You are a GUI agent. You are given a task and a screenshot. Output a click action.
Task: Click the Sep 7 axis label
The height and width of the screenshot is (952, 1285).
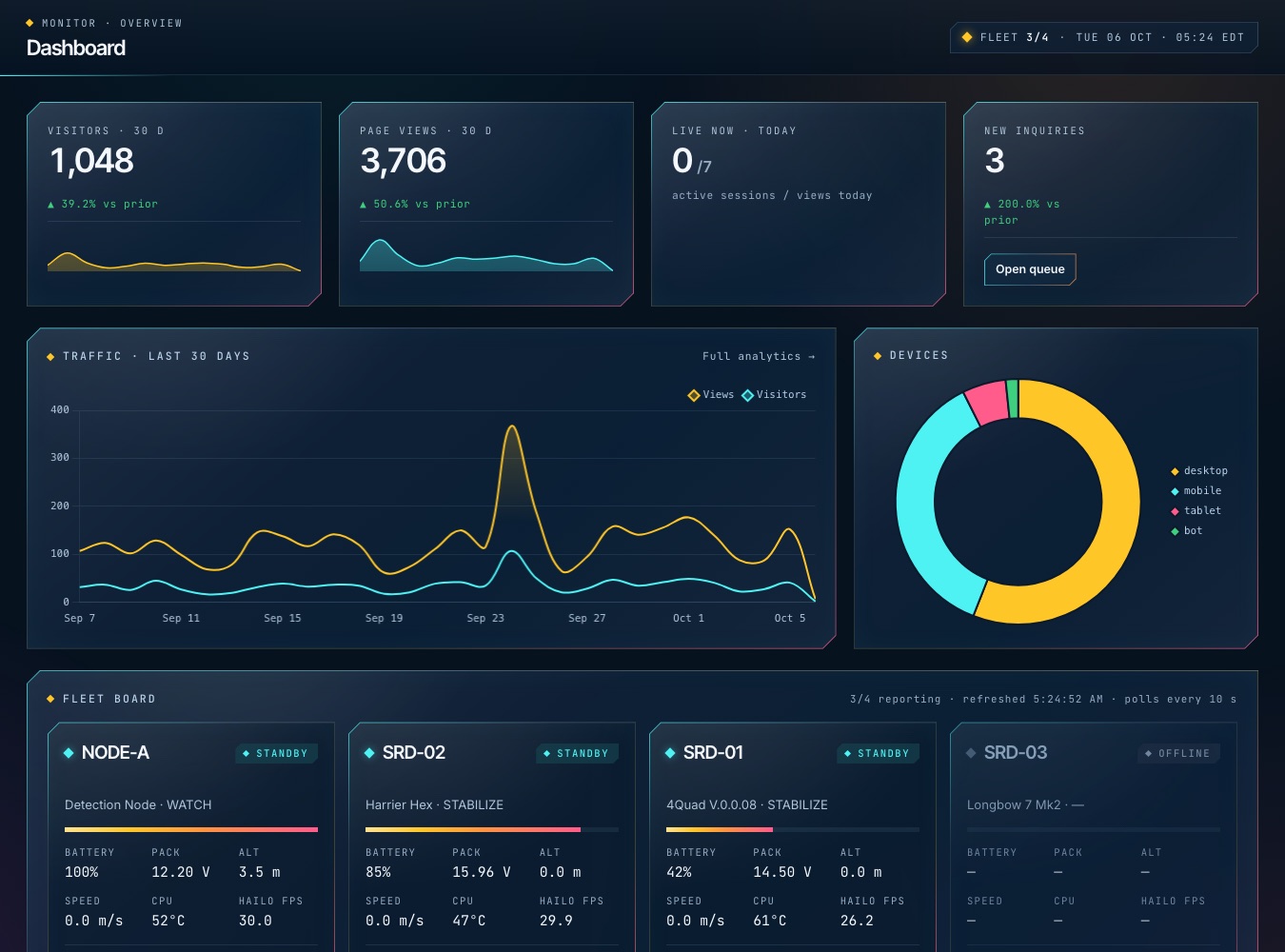pos(80,618)
